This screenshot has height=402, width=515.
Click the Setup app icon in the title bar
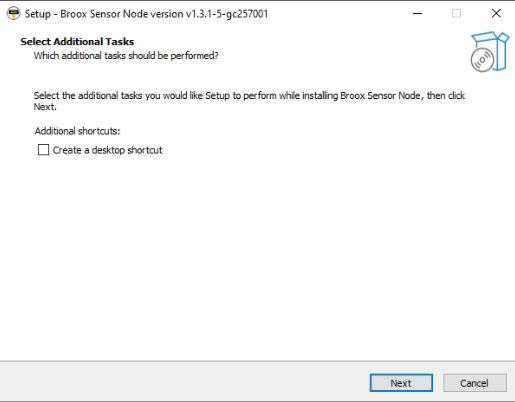pyautogui.click(x=13, y=13)
